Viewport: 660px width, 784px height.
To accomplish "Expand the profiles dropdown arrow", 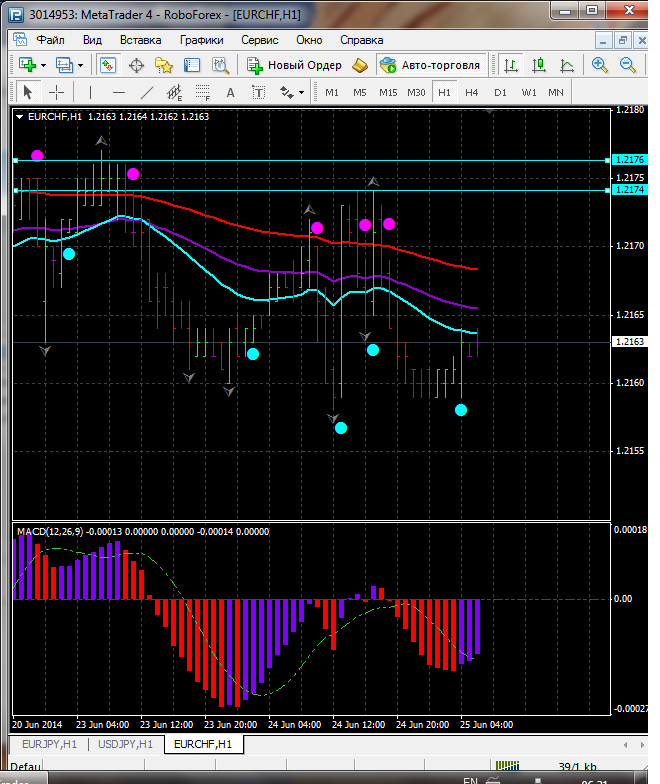I will click(x=82, y=65).
